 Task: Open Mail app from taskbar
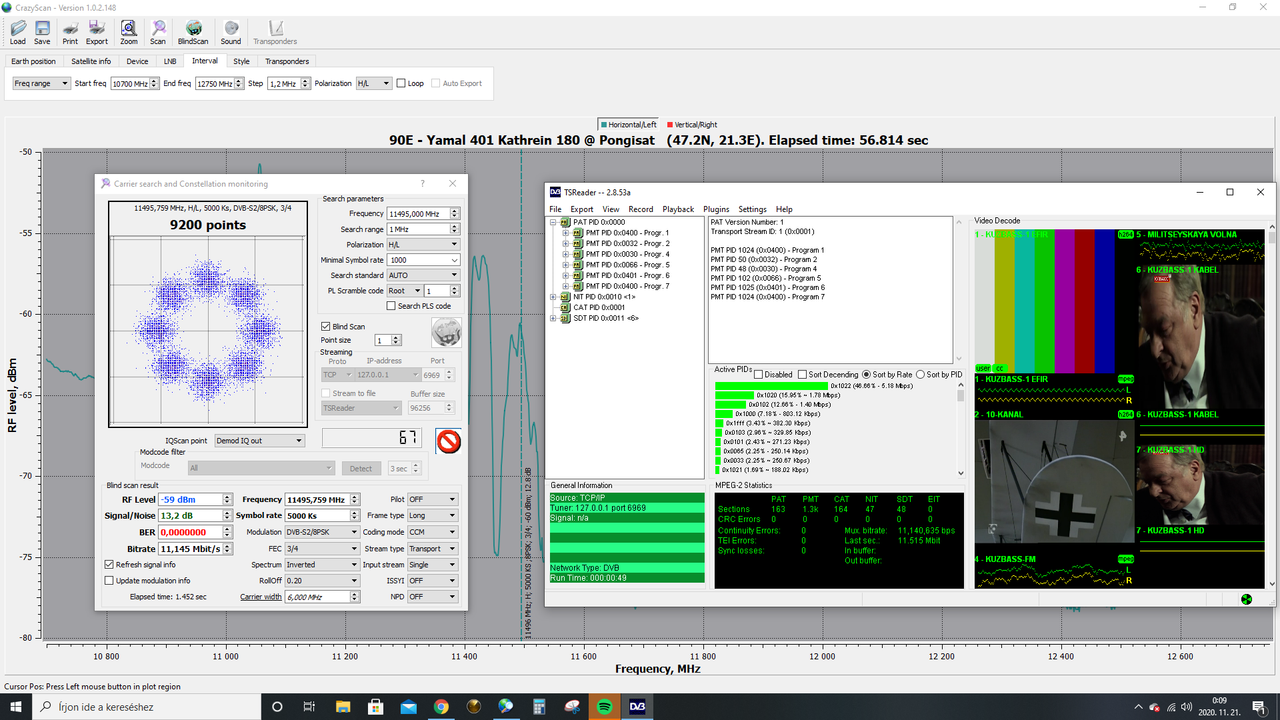click(408, 706)
